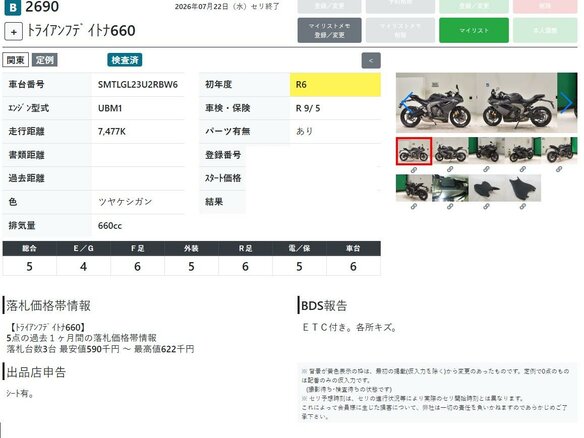Collapse the detail panel with the < arrow

click(371, 60)
